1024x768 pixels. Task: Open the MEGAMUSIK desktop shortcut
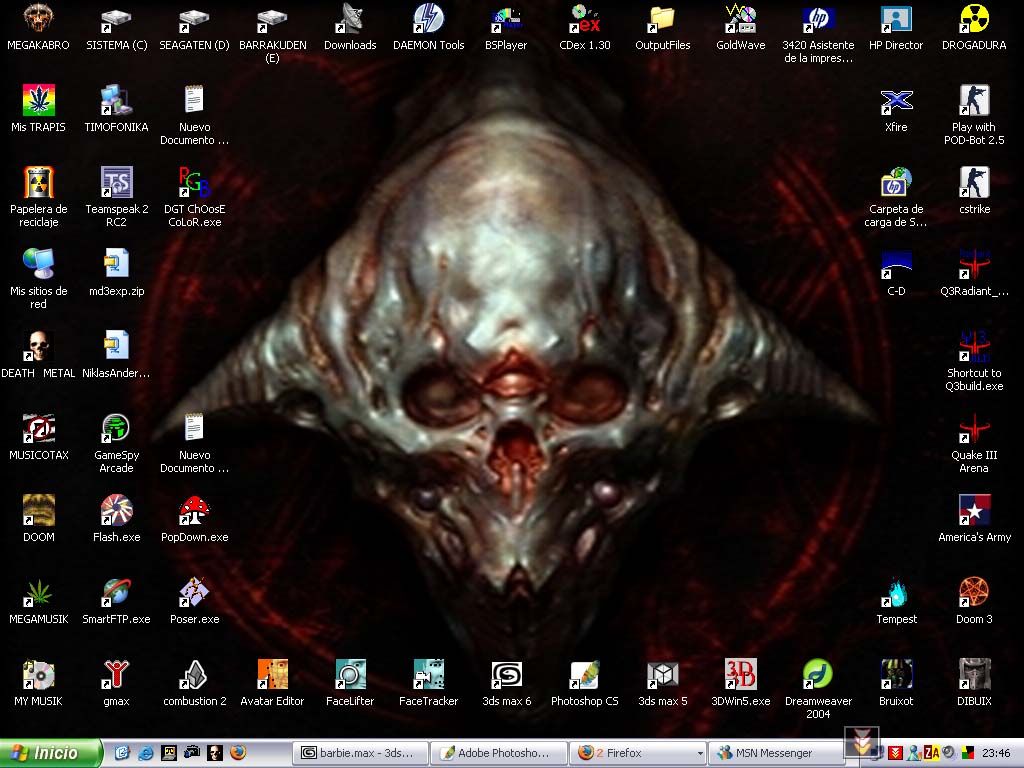click(x=39, y=592)
